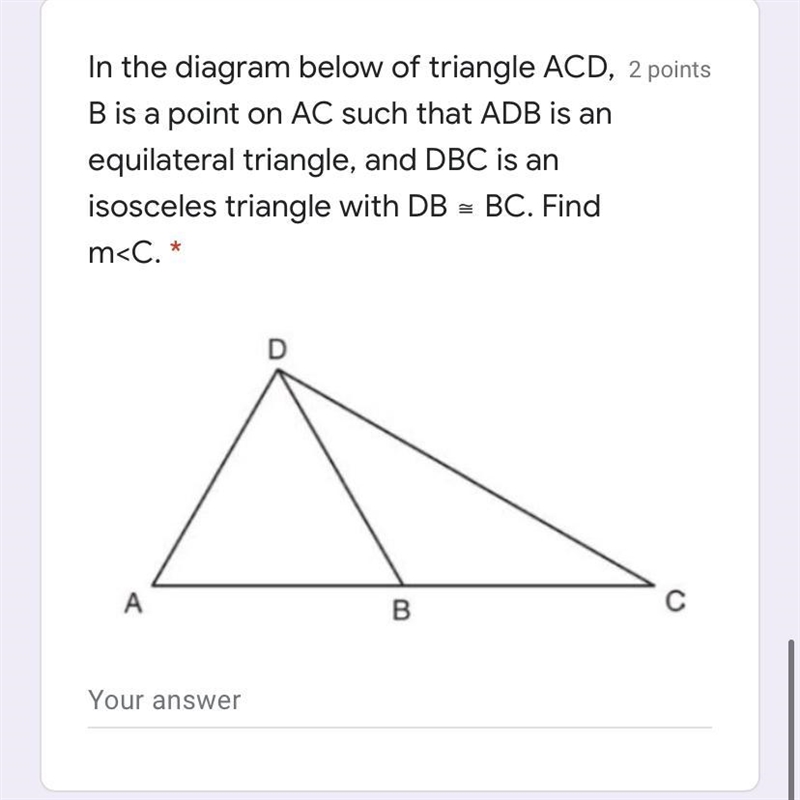The width and height of the screenshot is (800, 800).
Task: Click vertex label B in the diagram
Action: pyautogui.click(x=401, y=610)
